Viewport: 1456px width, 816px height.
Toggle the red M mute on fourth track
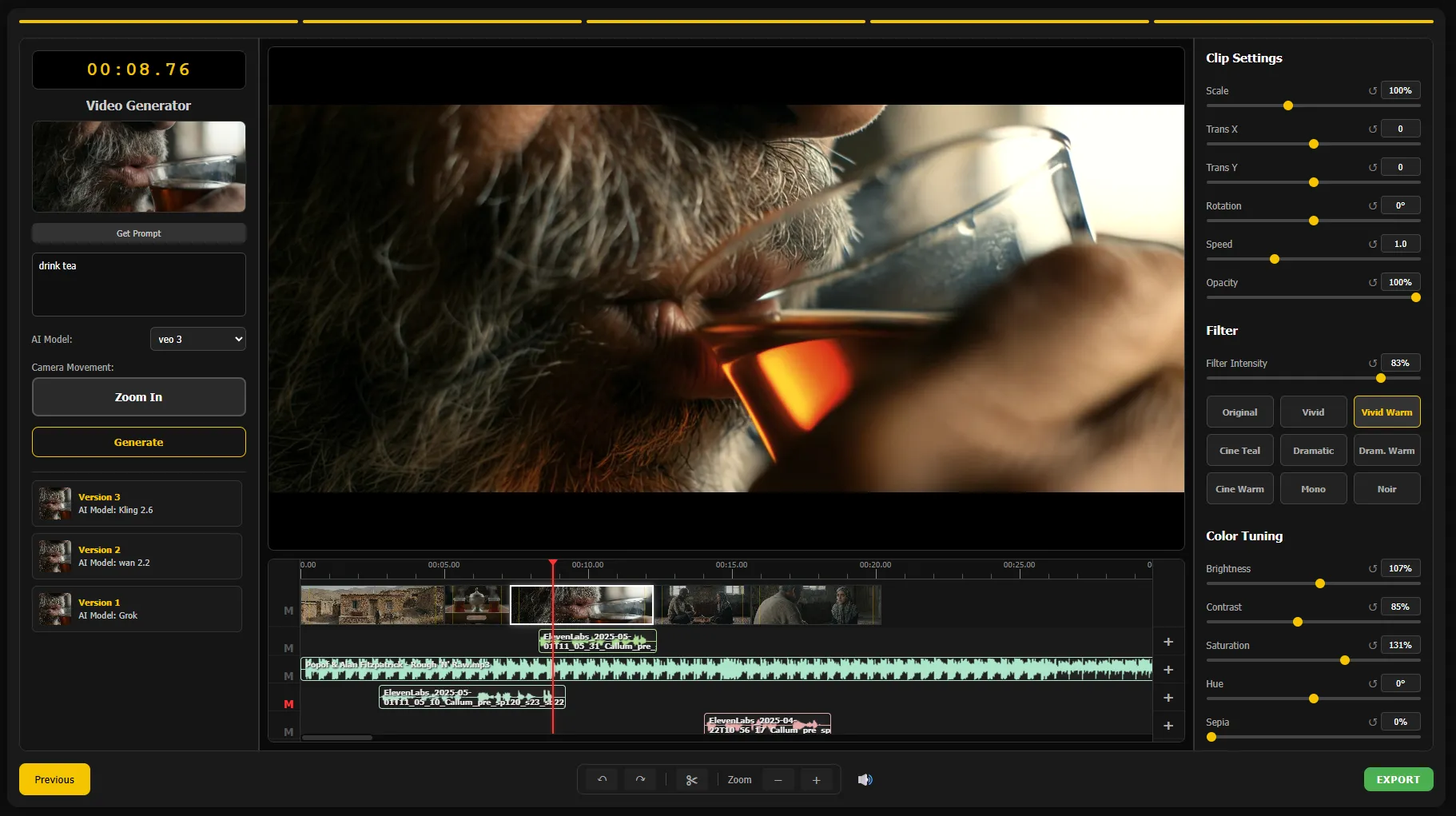tap(288, 704)
